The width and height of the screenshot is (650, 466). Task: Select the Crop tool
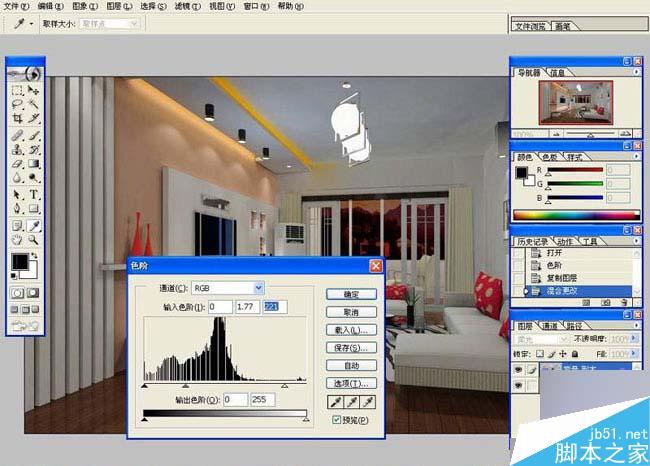tap(17, 118)
